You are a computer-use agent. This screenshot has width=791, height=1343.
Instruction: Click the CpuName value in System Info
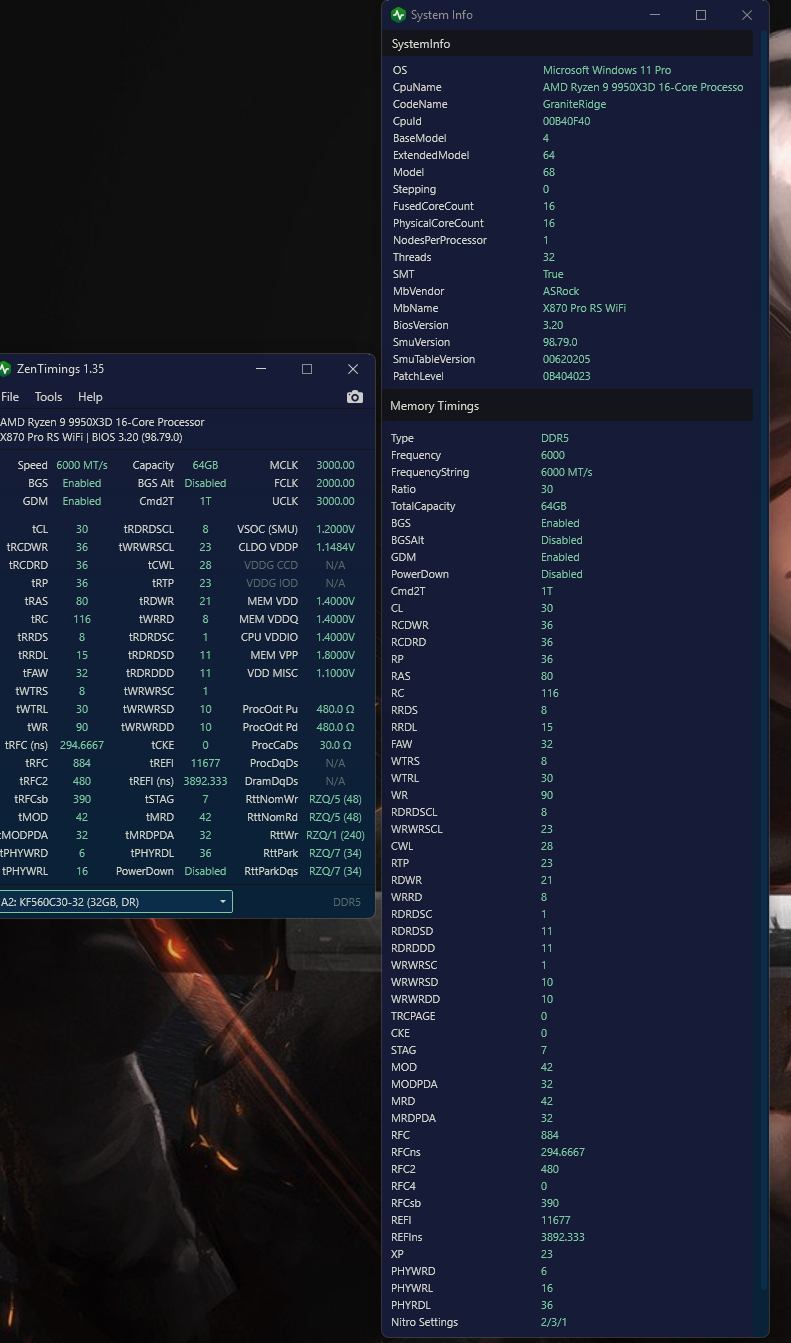(643, 87)
